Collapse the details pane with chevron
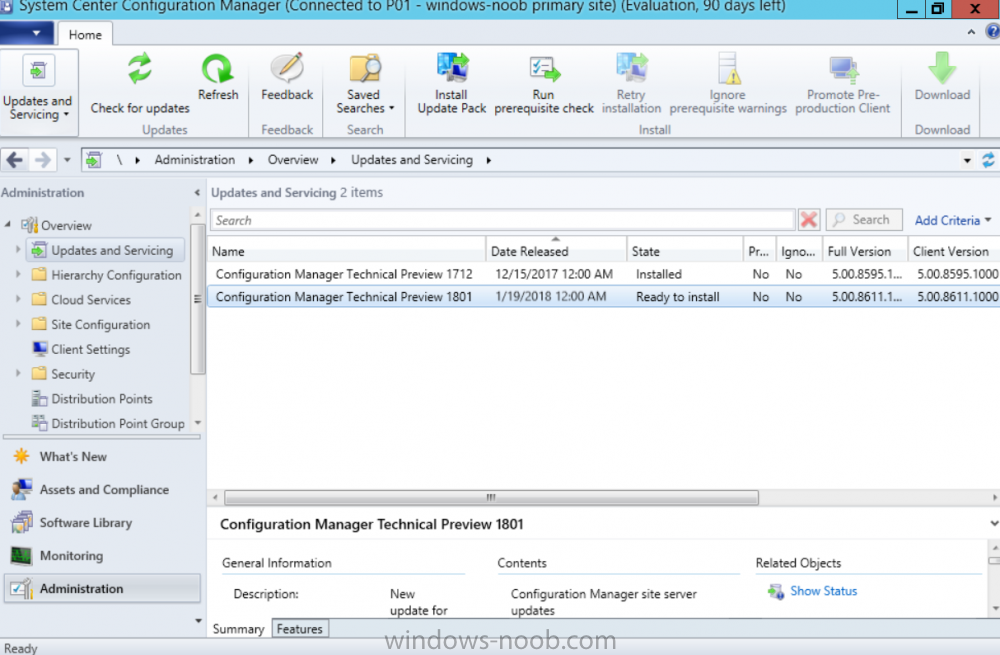The height and width of the screenshot is (655, 1000). tap(994, 524)
